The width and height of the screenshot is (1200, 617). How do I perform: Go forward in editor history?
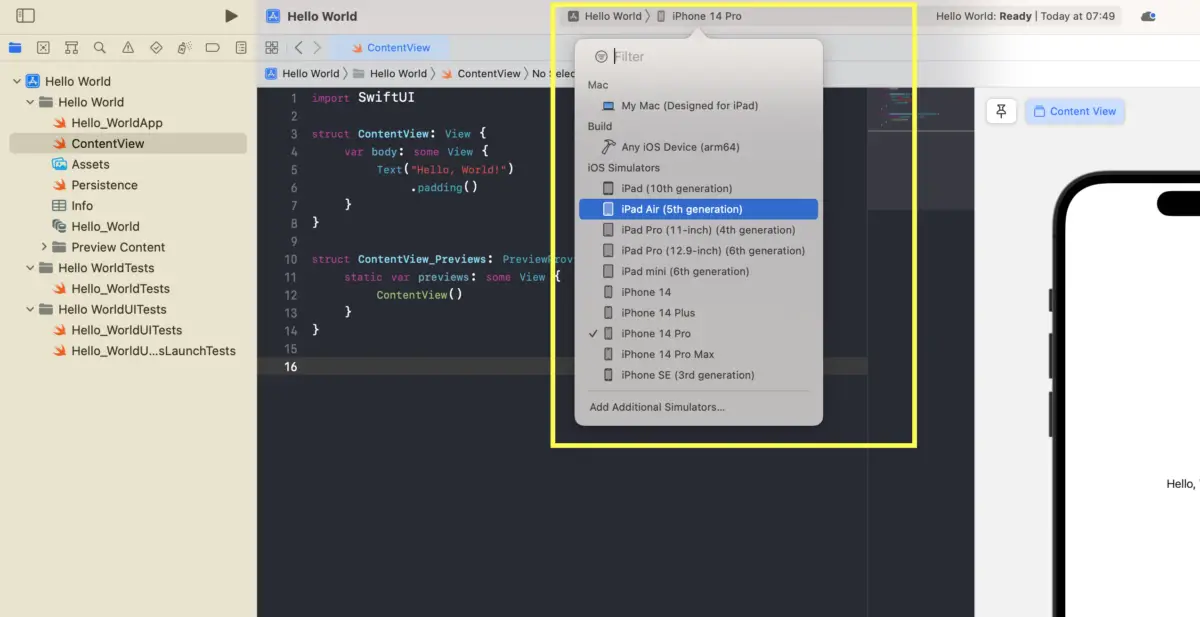(x=317, y=48)
